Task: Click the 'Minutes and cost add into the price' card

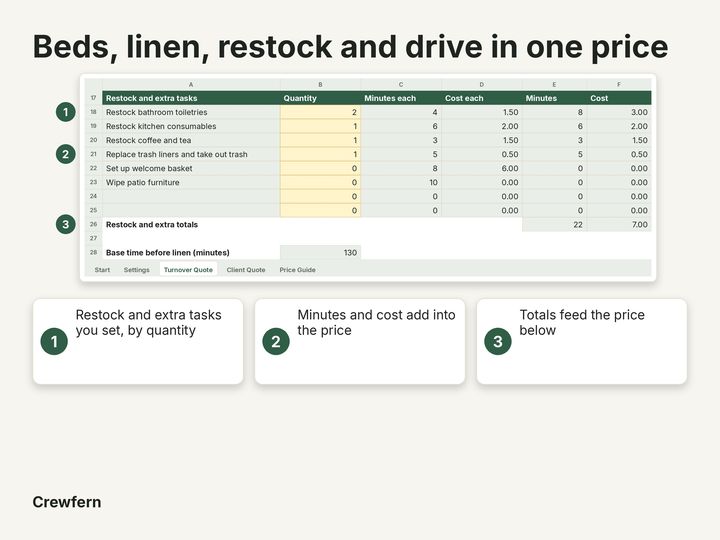Action: [360, 342]
